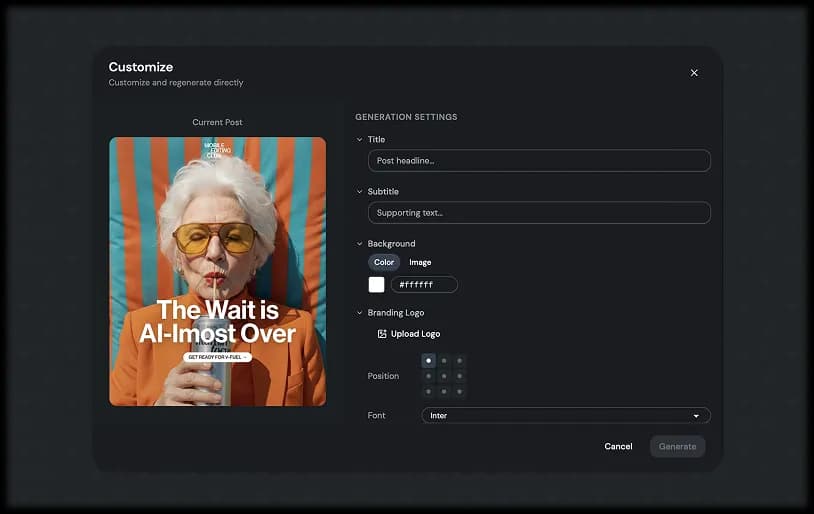This screenshot has height=514, width=814.
Task: Click the Generate button
Action: (x=677, y=447)
